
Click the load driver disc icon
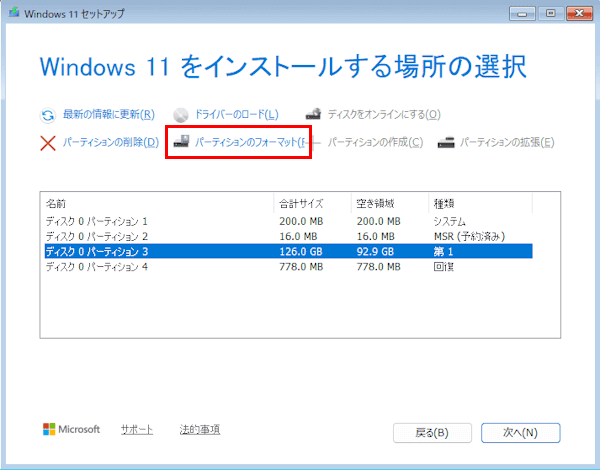click(x=181, y=114)
